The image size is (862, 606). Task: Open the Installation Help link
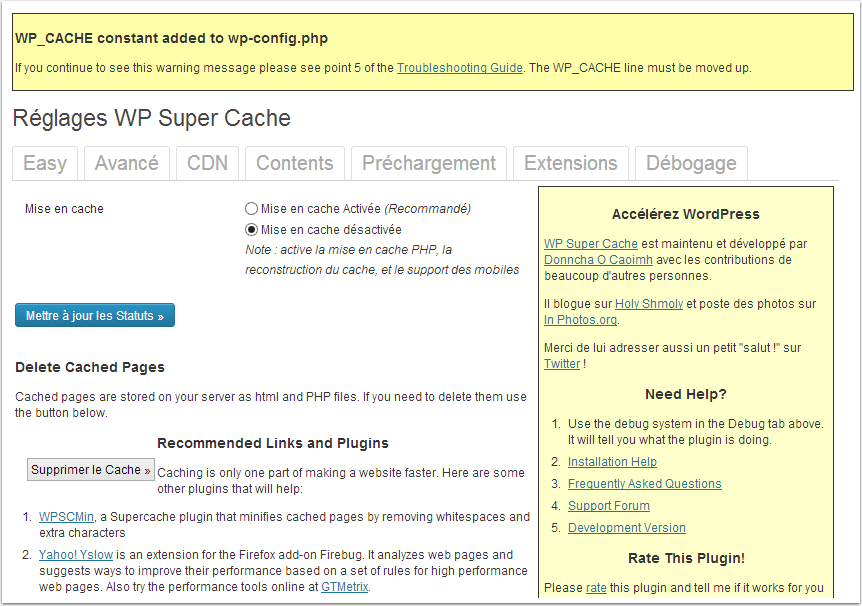(x=612, y=462)
